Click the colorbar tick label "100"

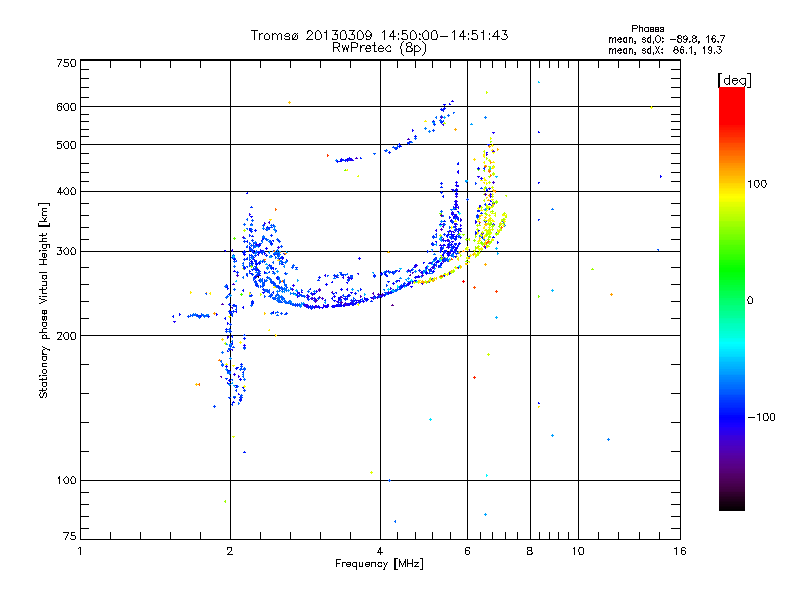[x=757, y=184]
